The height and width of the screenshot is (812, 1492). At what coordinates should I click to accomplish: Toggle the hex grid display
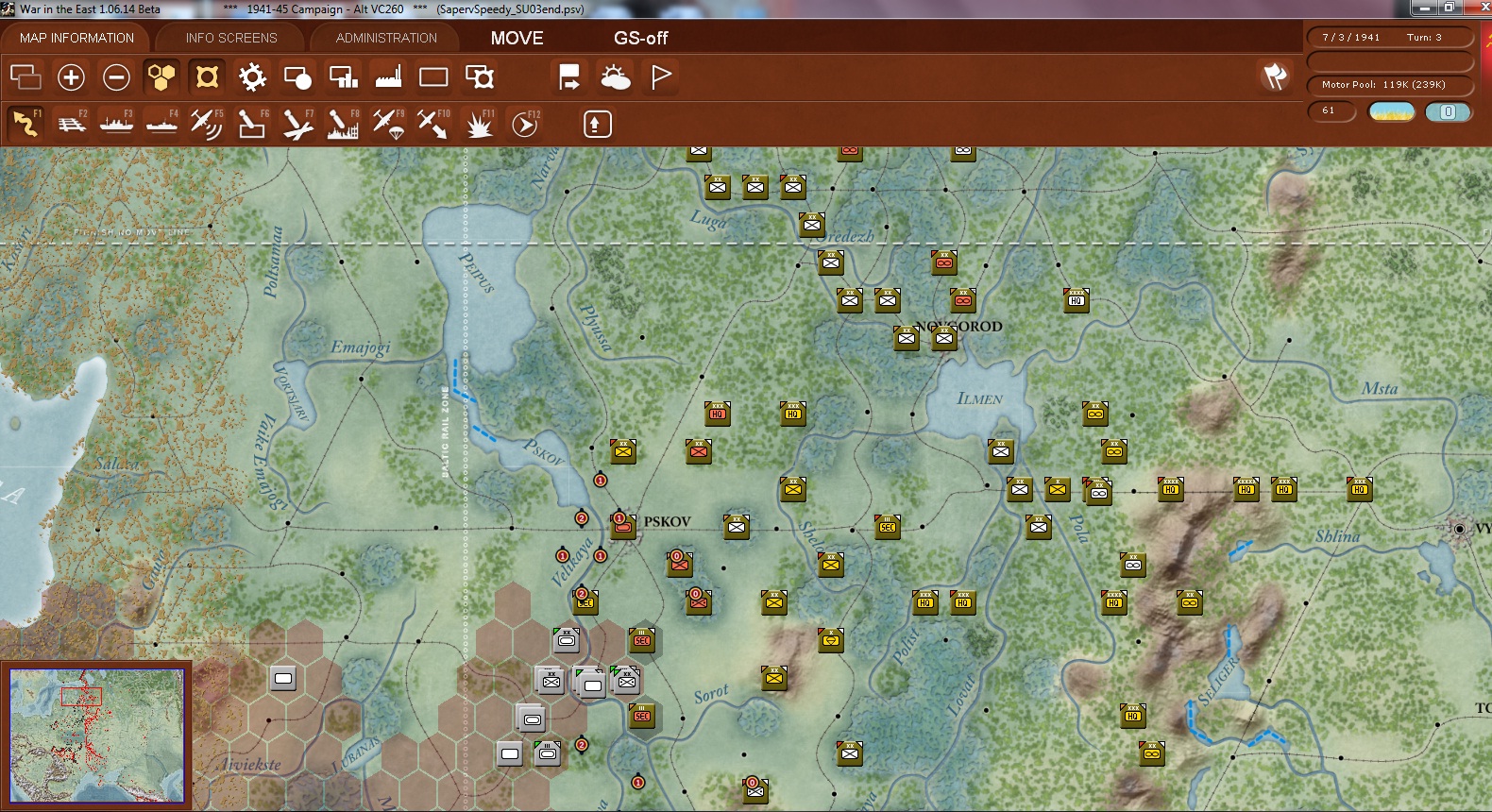(x=161, y=77)
